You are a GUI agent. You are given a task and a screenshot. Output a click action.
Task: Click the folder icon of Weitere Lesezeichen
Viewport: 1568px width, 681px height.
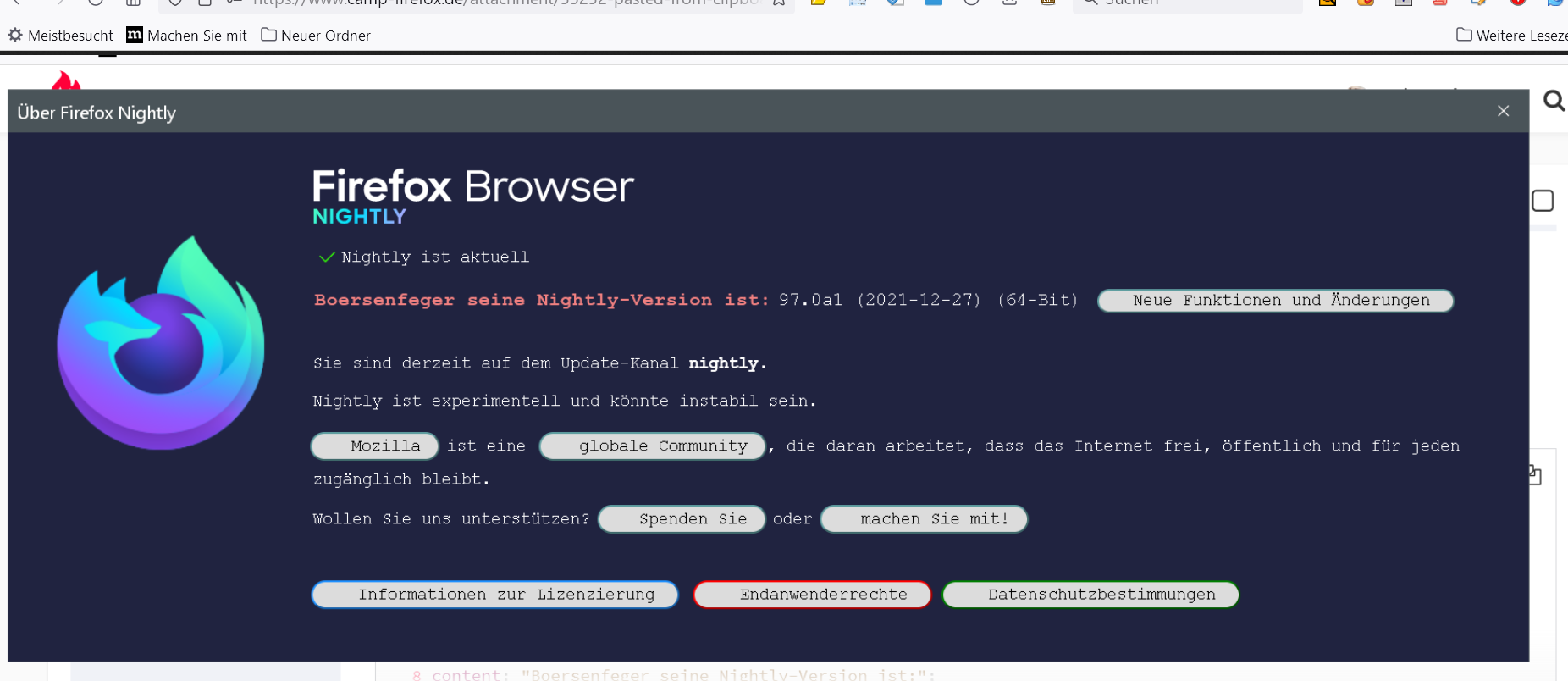[x=1464, y=35]
